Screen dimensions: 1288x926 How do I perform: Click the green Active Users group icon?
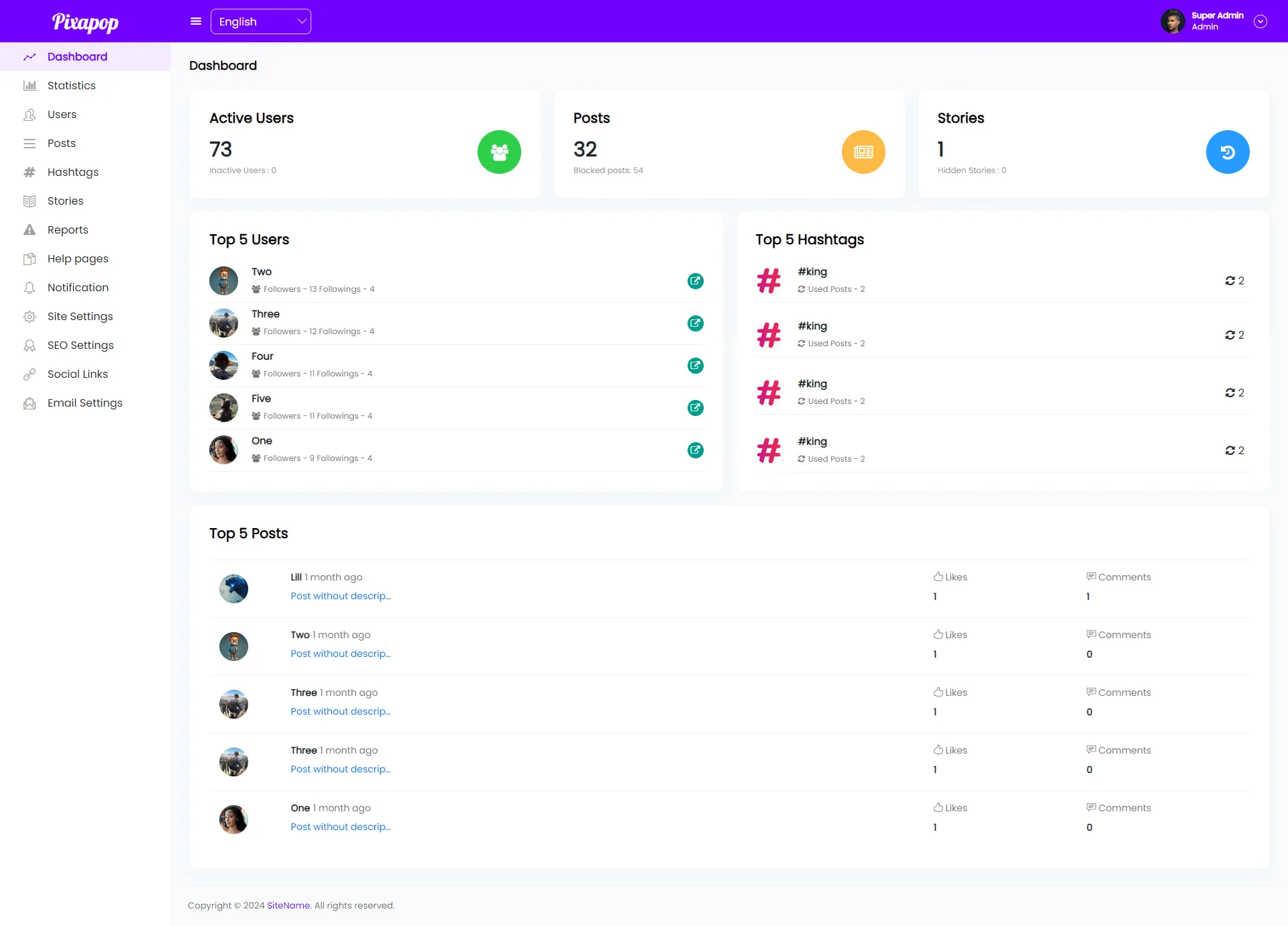(x=499, y=152)
